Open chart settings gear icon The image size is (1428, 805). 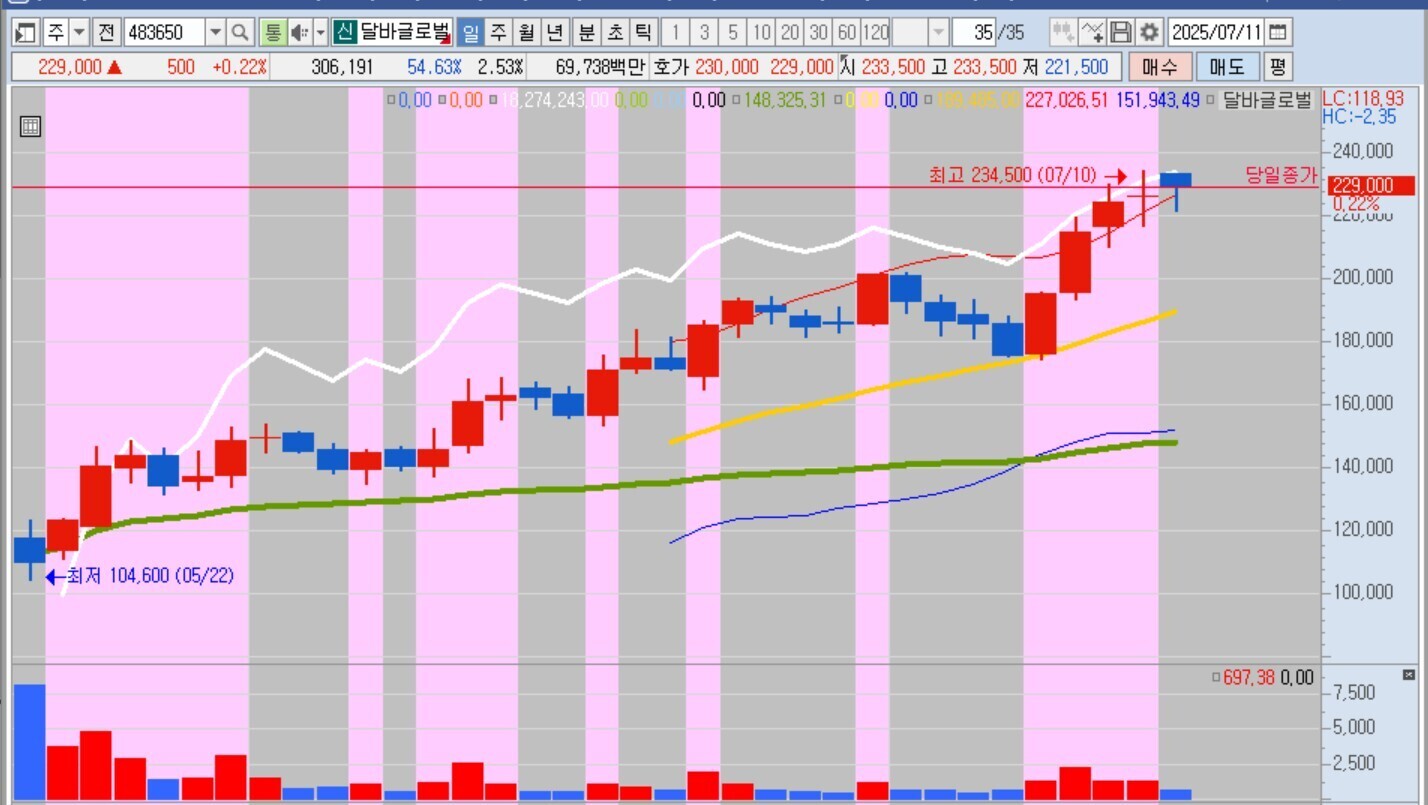(x=1150, y=32)
